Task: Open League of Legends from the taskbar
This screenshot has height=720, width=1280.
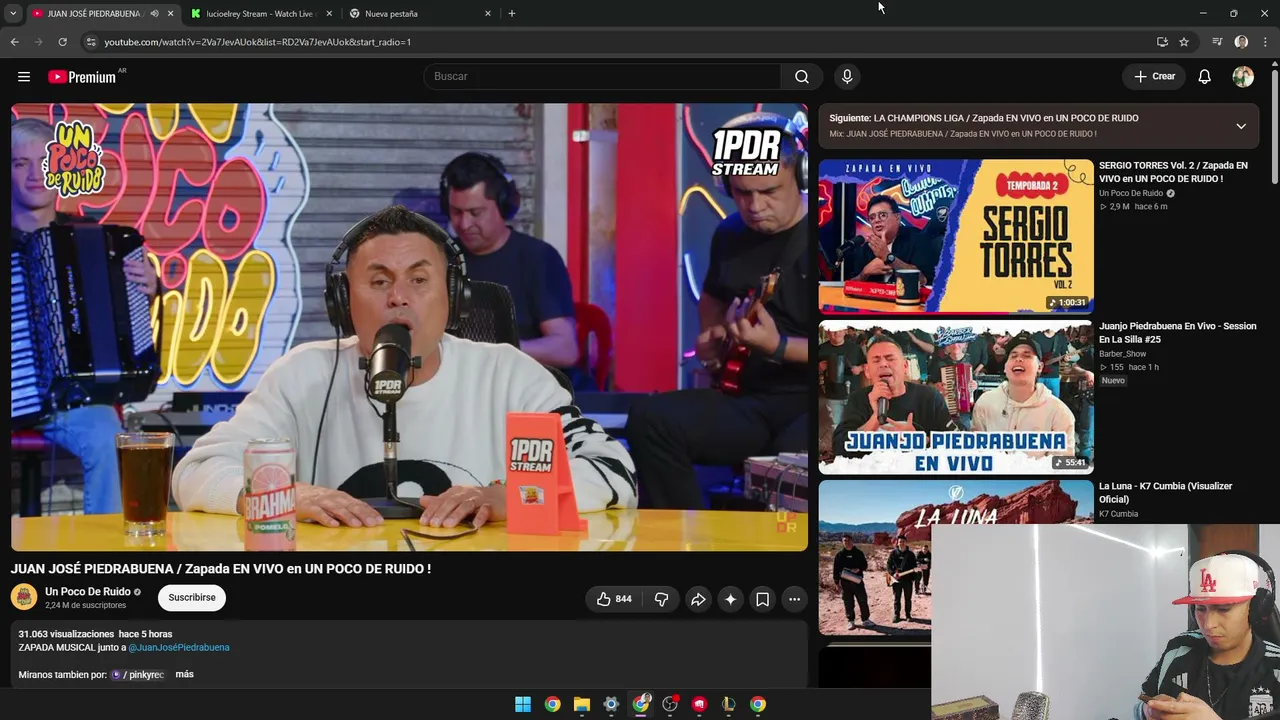Action: [729, 704]
